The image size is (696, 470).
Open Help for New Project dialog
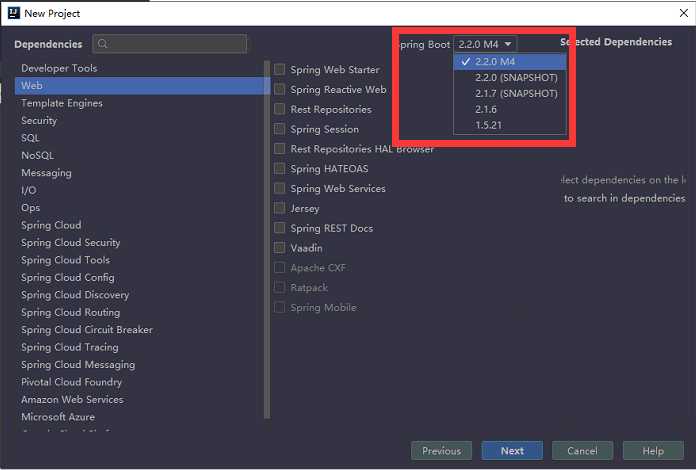(x=653, y=450)
